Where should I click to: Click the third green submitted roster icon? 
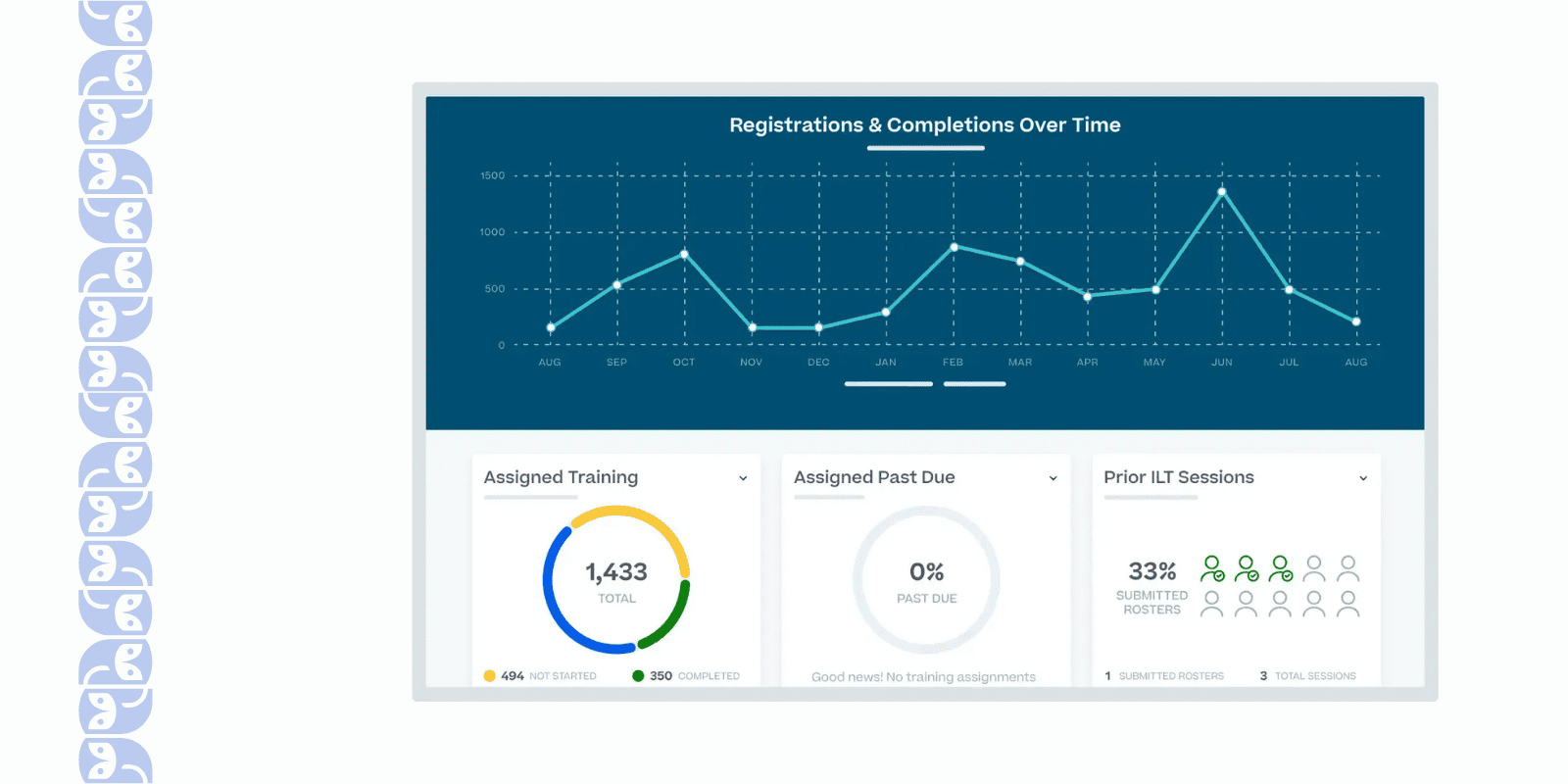[x=1281, y=568]
